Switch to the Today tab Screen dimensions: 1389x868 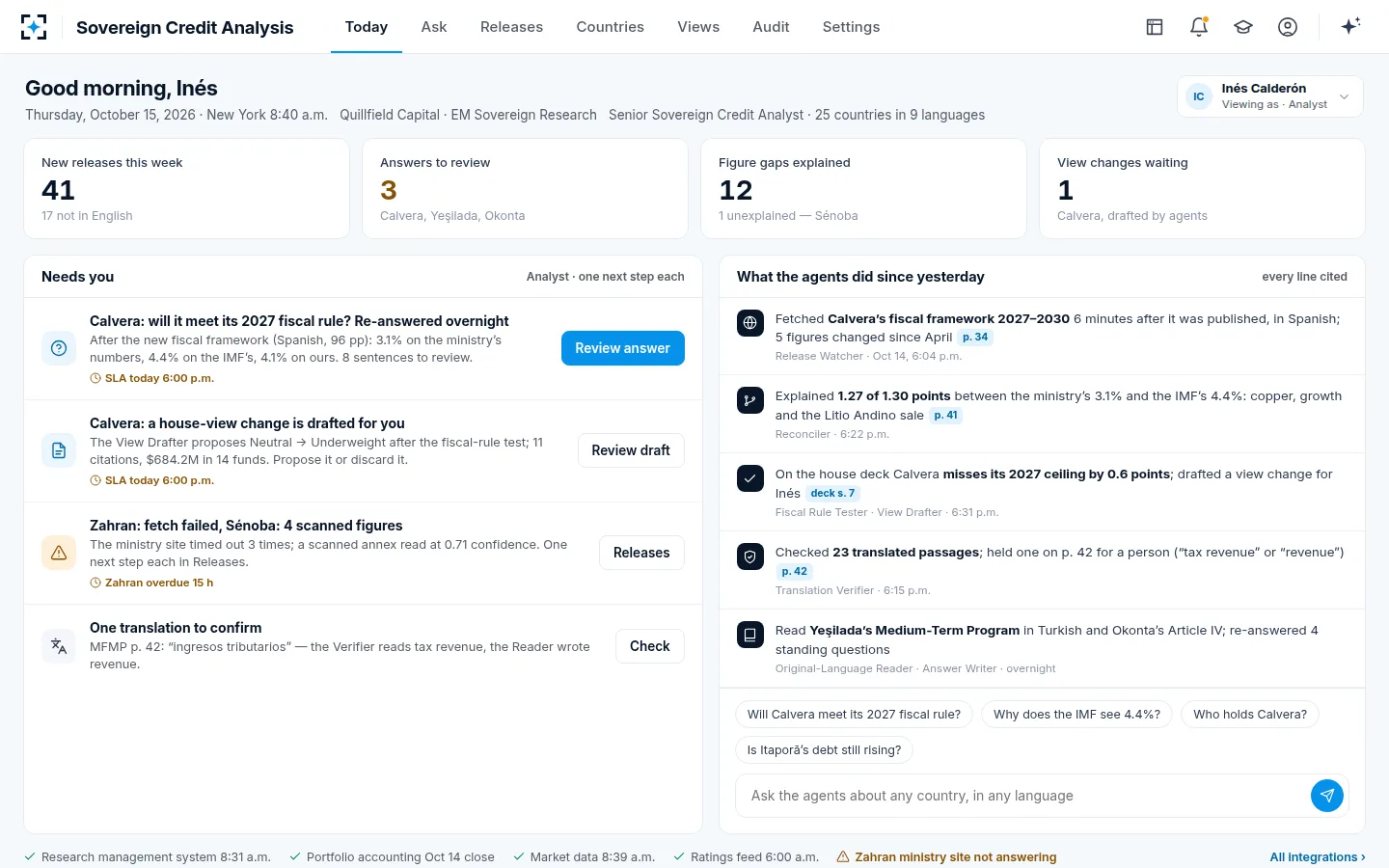(367, 27)
